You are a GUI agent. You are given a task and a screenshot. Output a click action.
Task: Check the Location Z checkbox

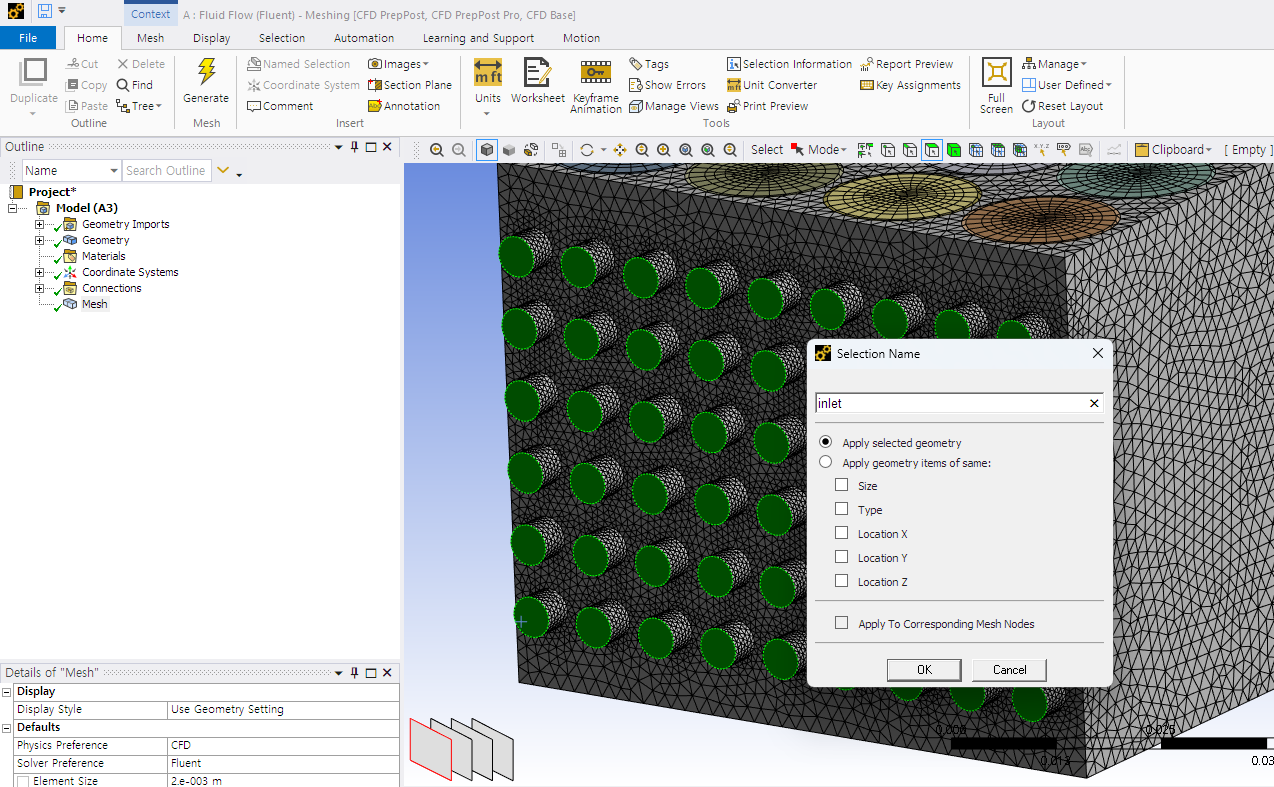[x=841, y=581]
